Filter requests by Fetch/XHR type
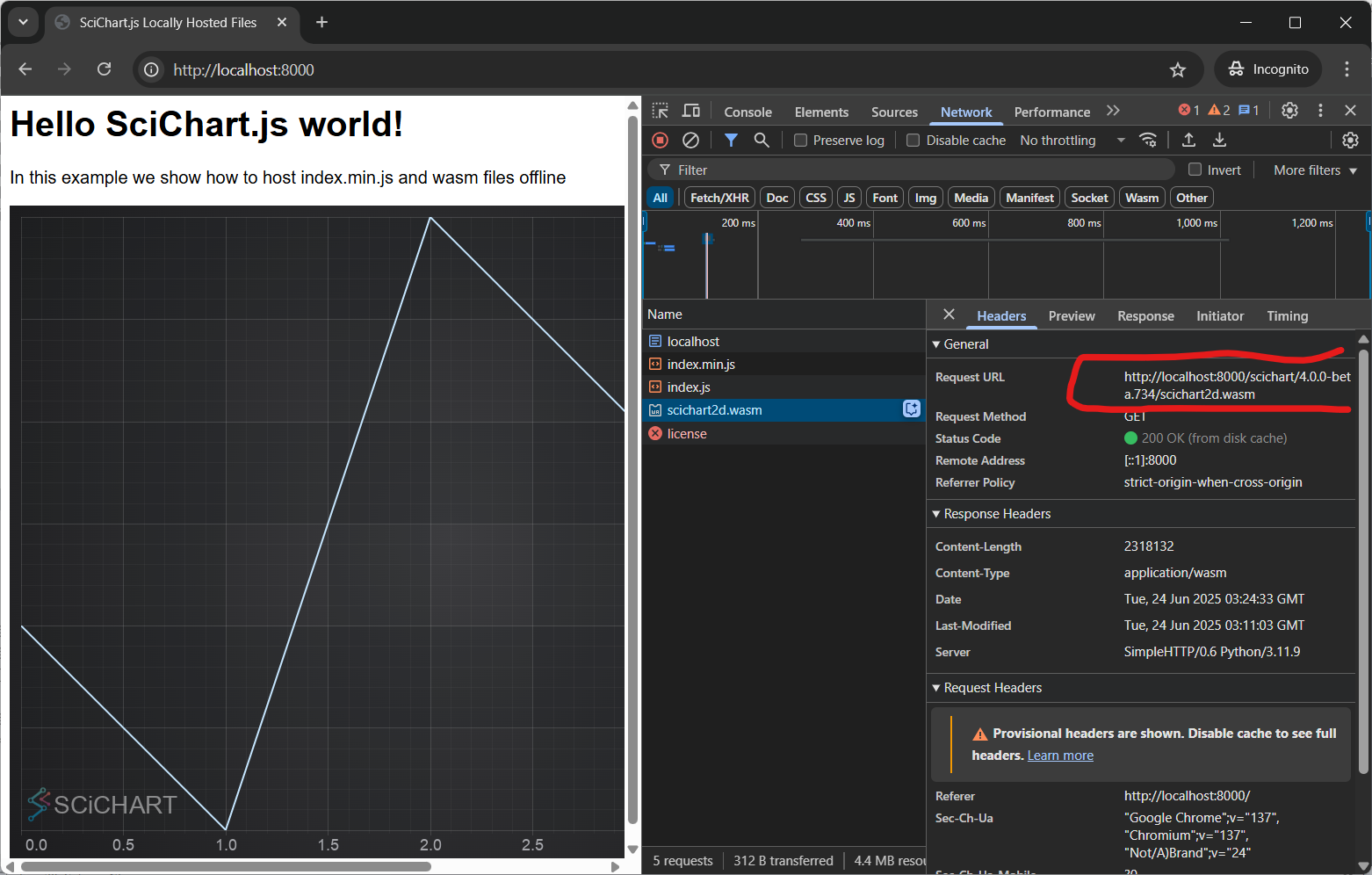The height and width of the screenshot is (875, 1372). point(719,198)
